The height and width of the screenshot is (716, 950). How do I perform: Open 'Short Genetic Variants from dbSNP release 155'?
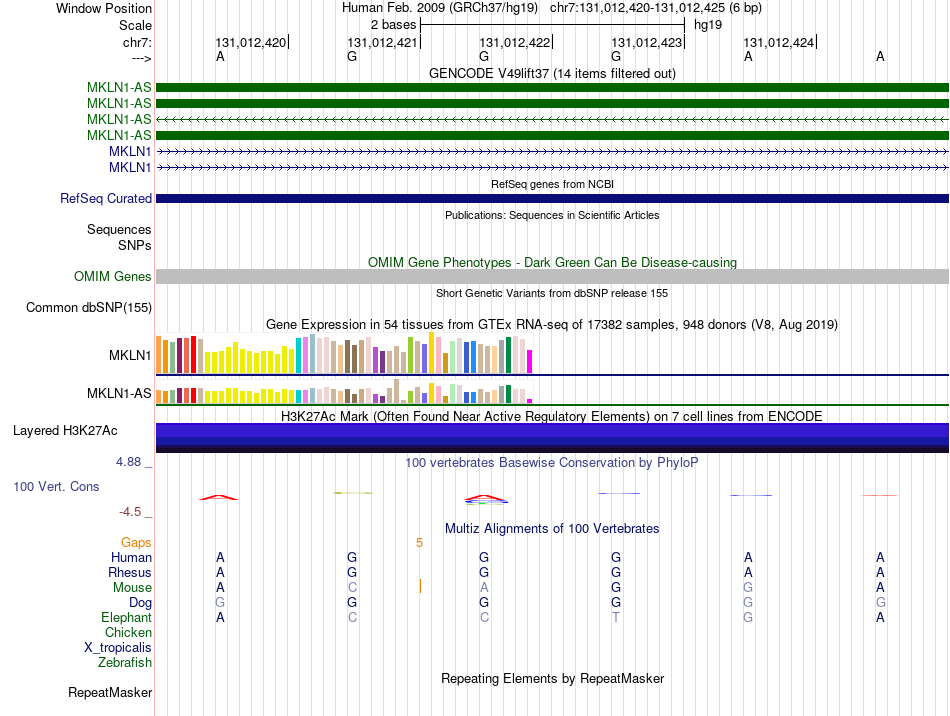coord(552,293)
